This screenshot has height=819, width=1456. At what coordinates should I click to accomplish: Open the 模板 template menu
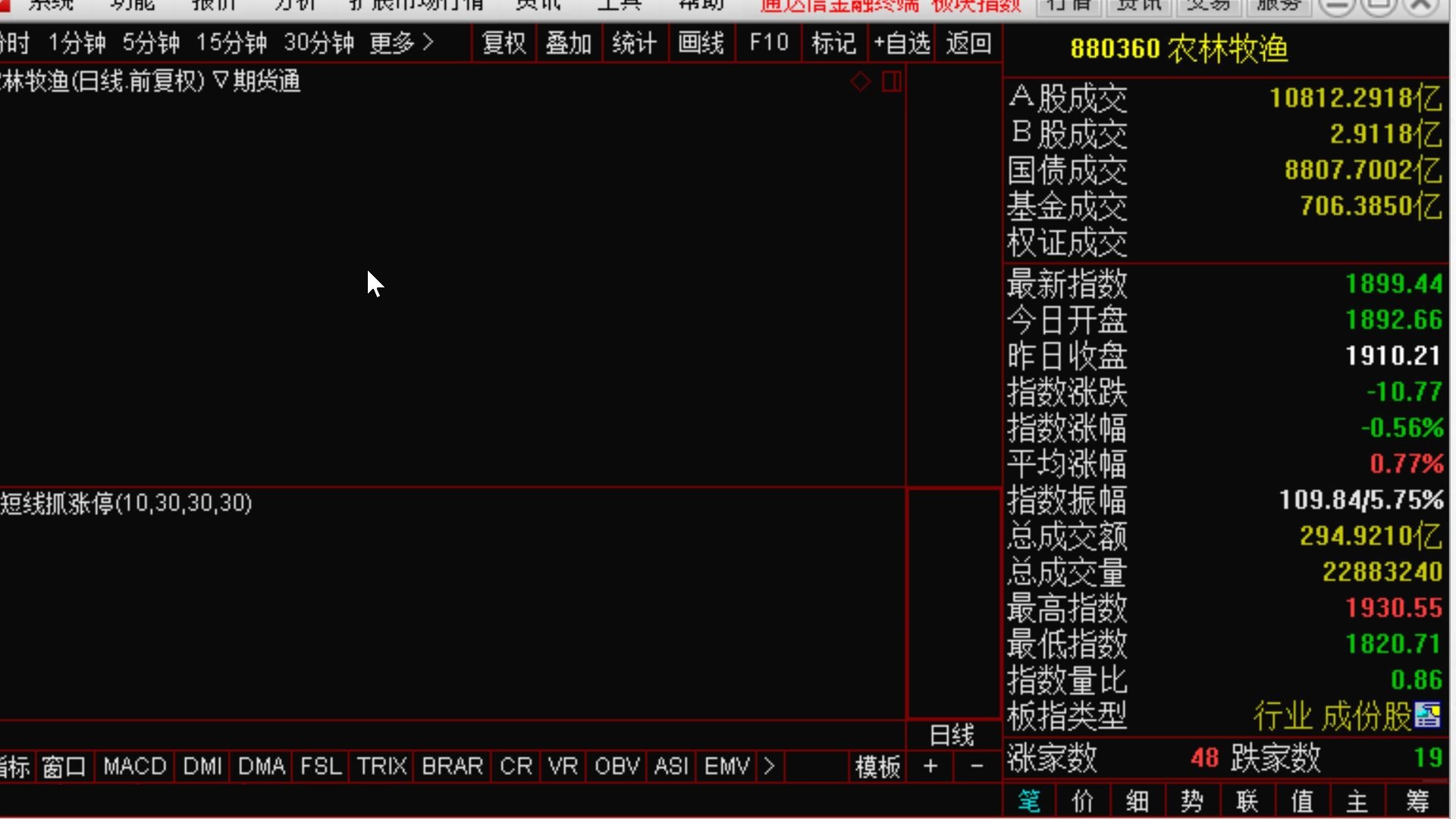(878, 767)
